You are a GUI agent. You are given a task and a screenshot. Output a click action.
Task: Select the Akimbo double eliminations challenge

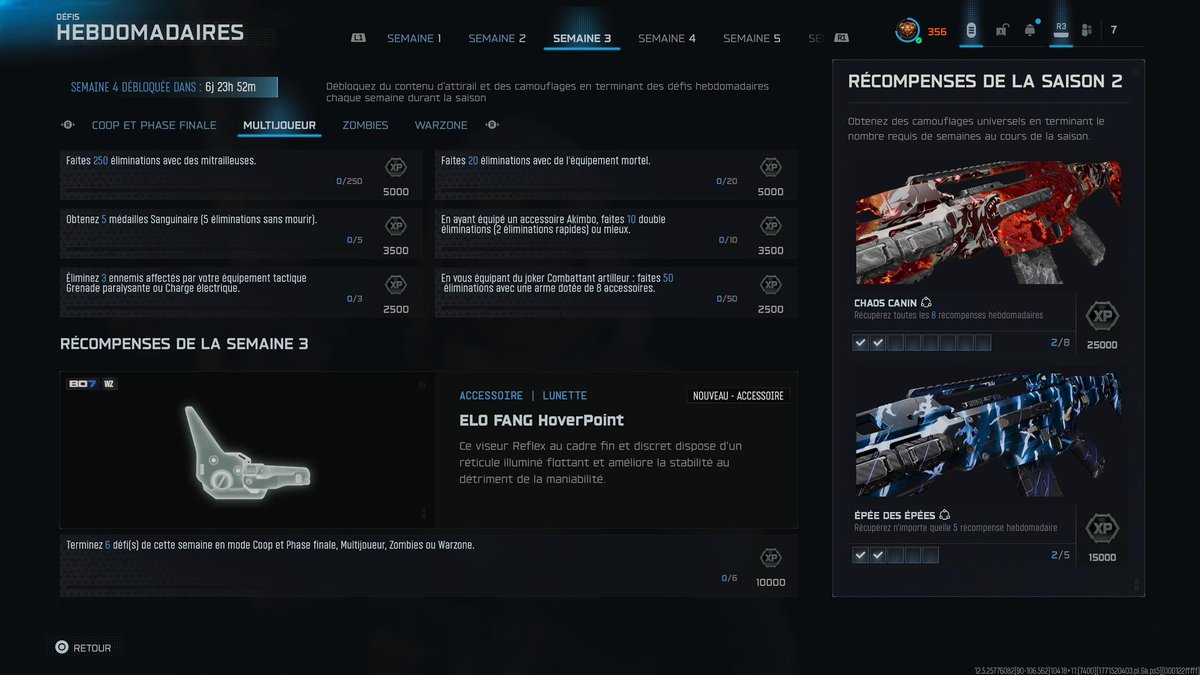coord(616,233)
